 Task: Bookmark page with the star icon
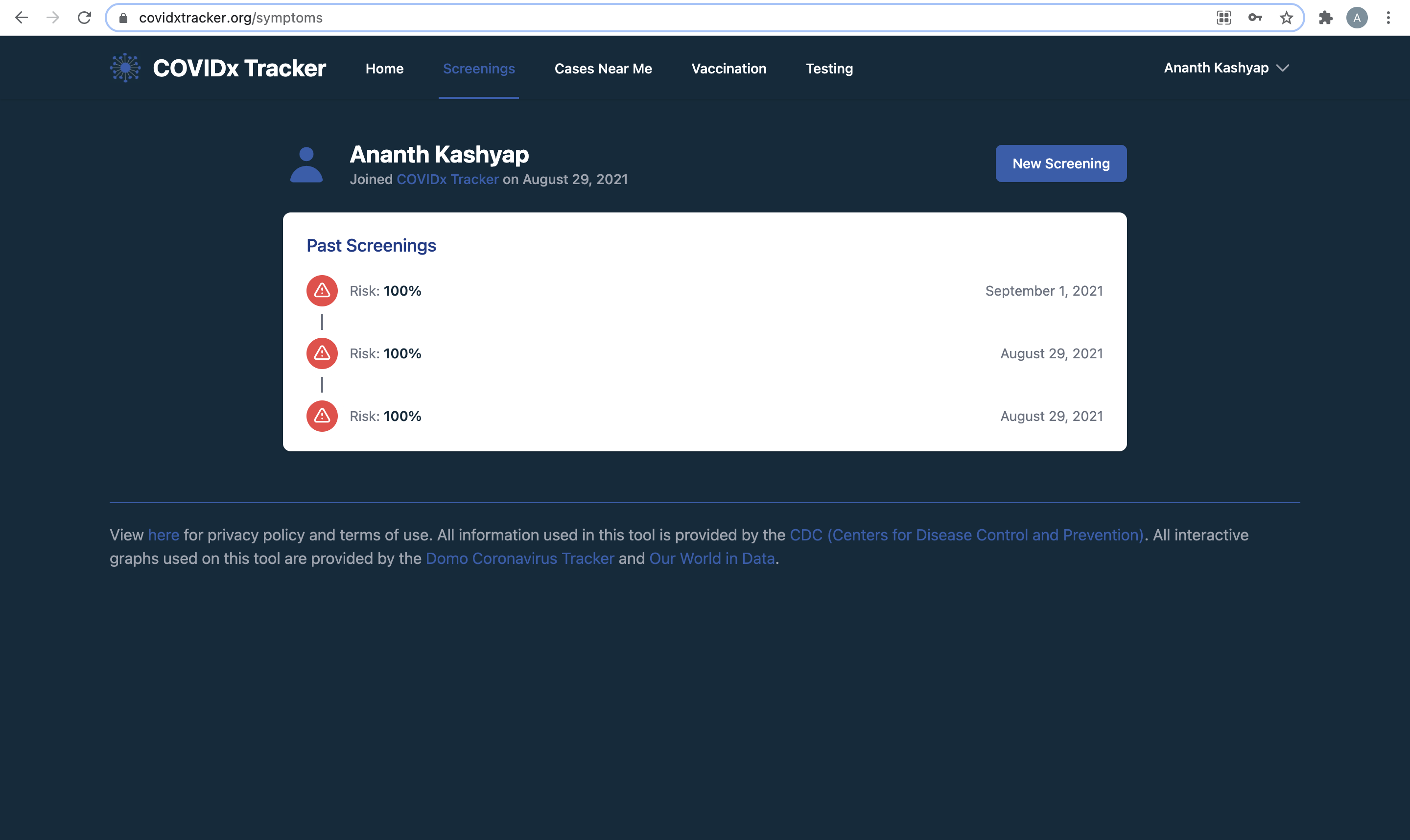point(1286,18)
